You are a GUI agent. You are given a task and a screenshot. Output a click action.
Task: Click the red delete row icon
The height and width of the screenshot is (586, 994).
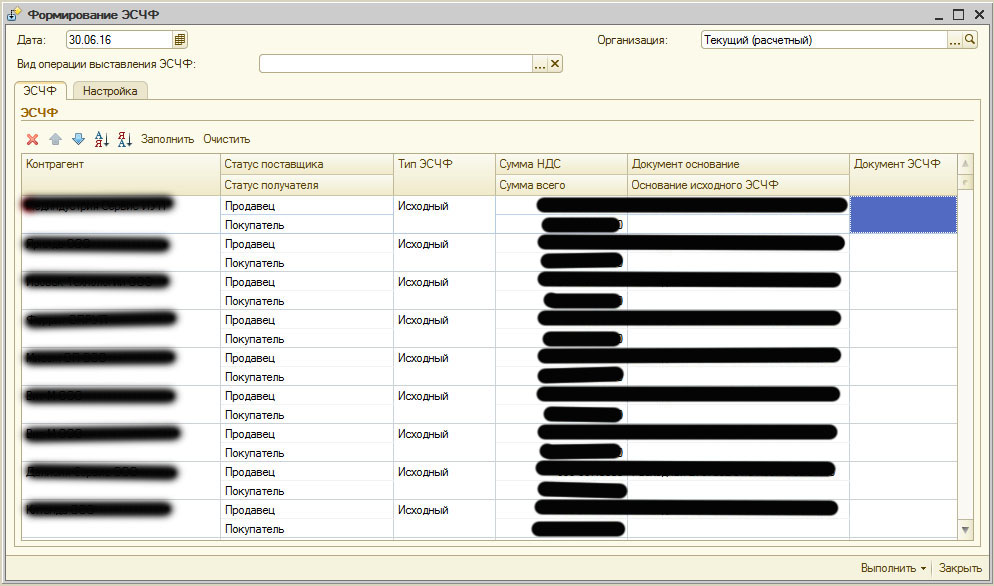pos(32,139)
